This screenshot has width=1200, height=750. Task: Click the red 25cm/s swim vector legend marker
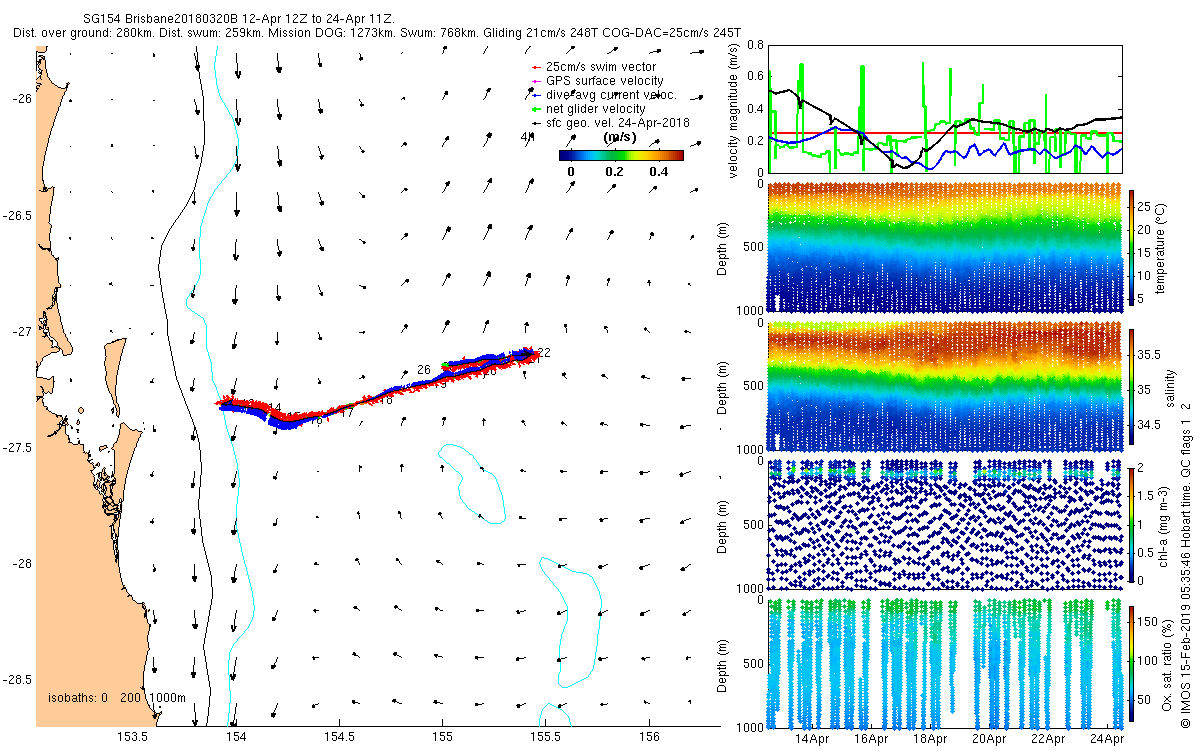click(x=535, y=67)
